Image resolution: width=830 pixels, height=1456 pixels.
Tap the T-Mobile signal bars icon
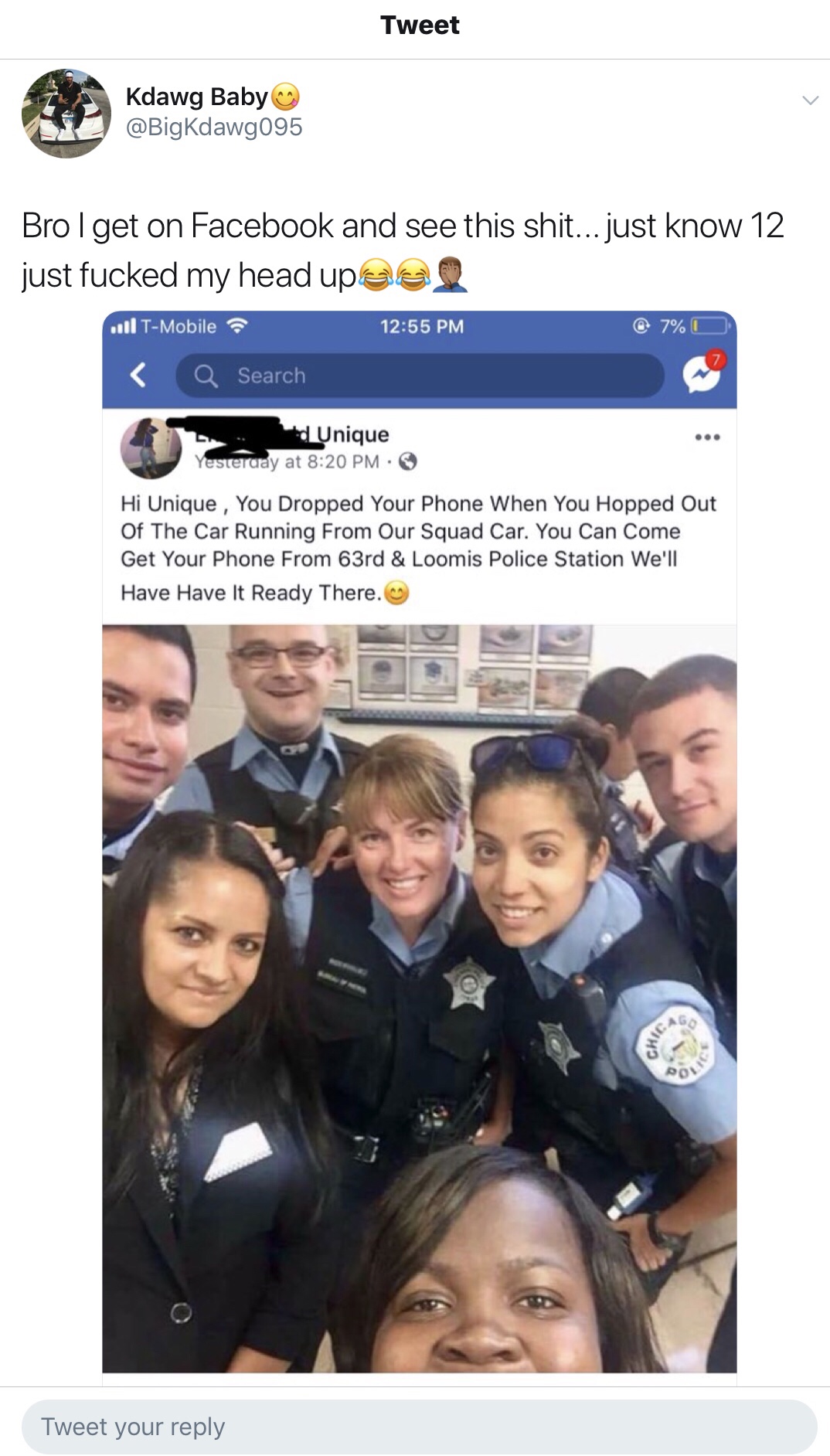point(123,326)
